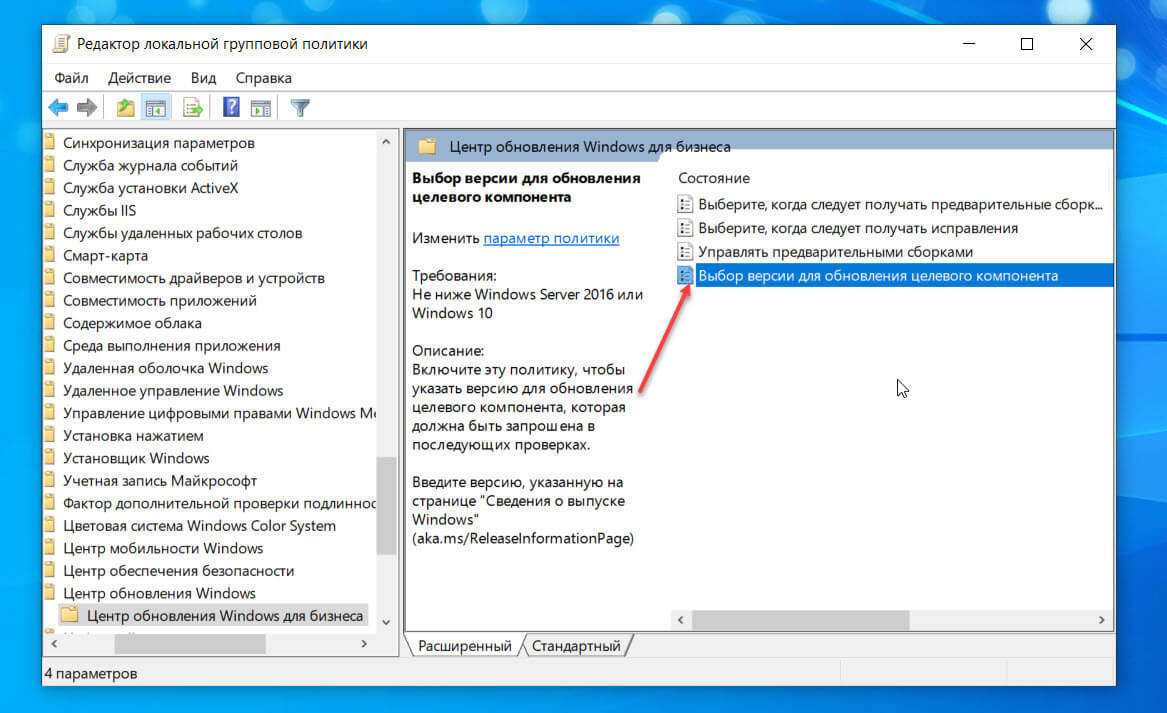
Task: Select 'Удаленное управление Windows' tree node
Action: 173,390
